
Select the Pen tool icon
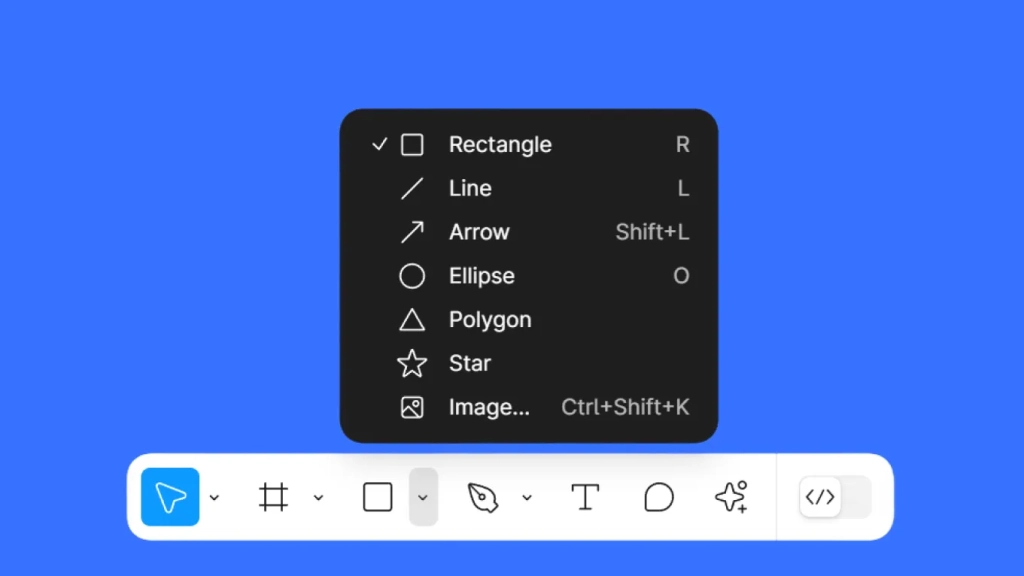click(483, 498)
